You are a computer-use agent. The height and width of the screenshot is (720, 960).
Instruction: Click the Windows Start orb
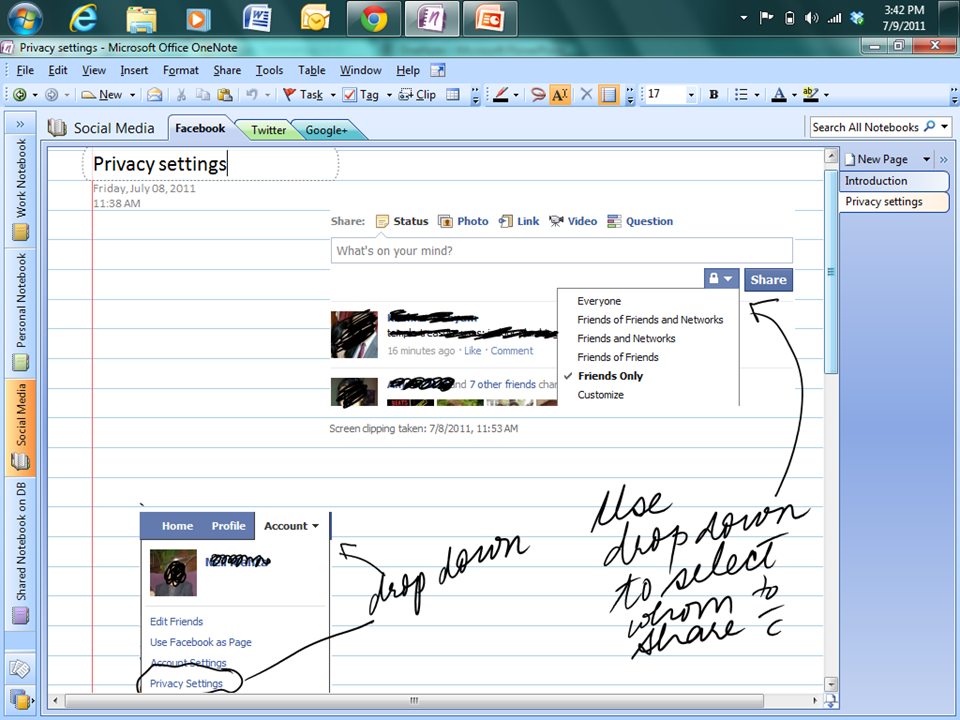pyautogui.click(x=24, y=18)
